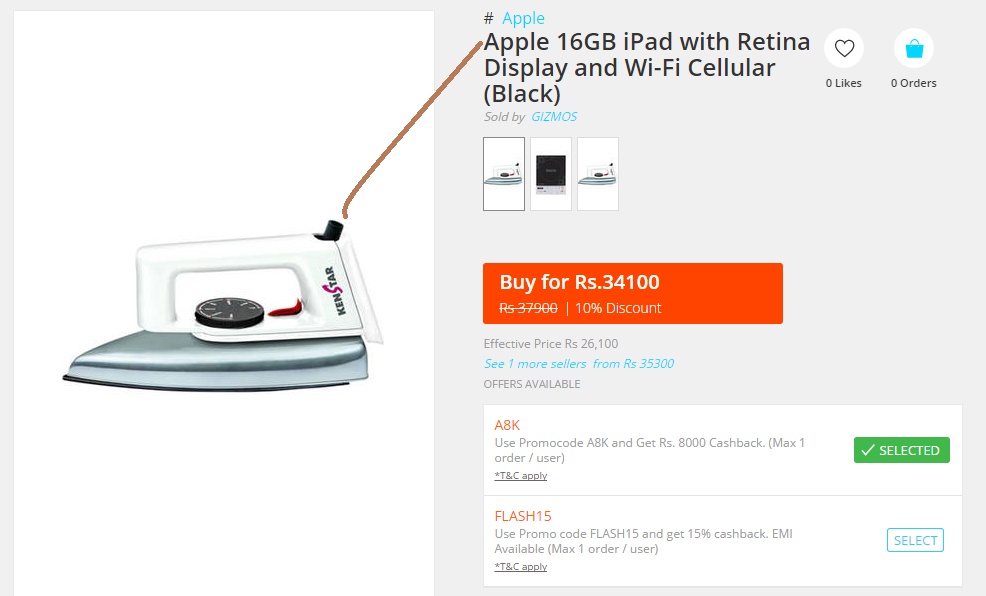986x596 pixels.
Task: Click the FLASH15 promo code title
Action: [x=523, y=516]
